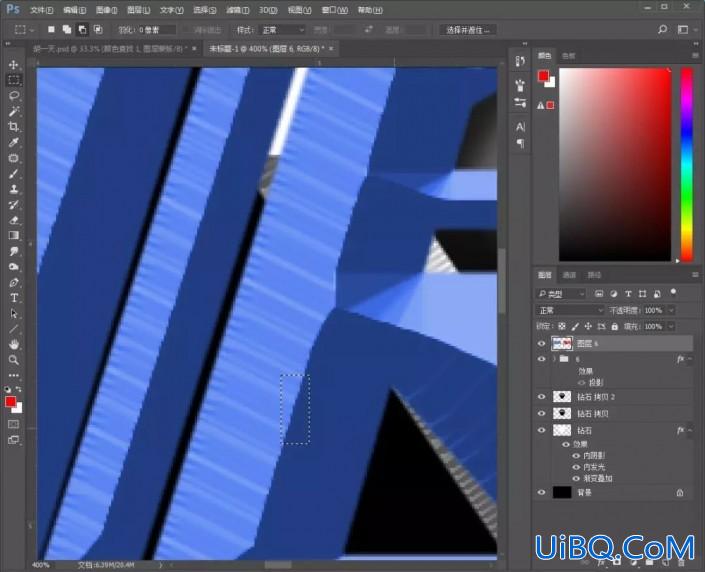Select the Eyedropper tool
Viewport: 705px width, 572px height.
13,143
